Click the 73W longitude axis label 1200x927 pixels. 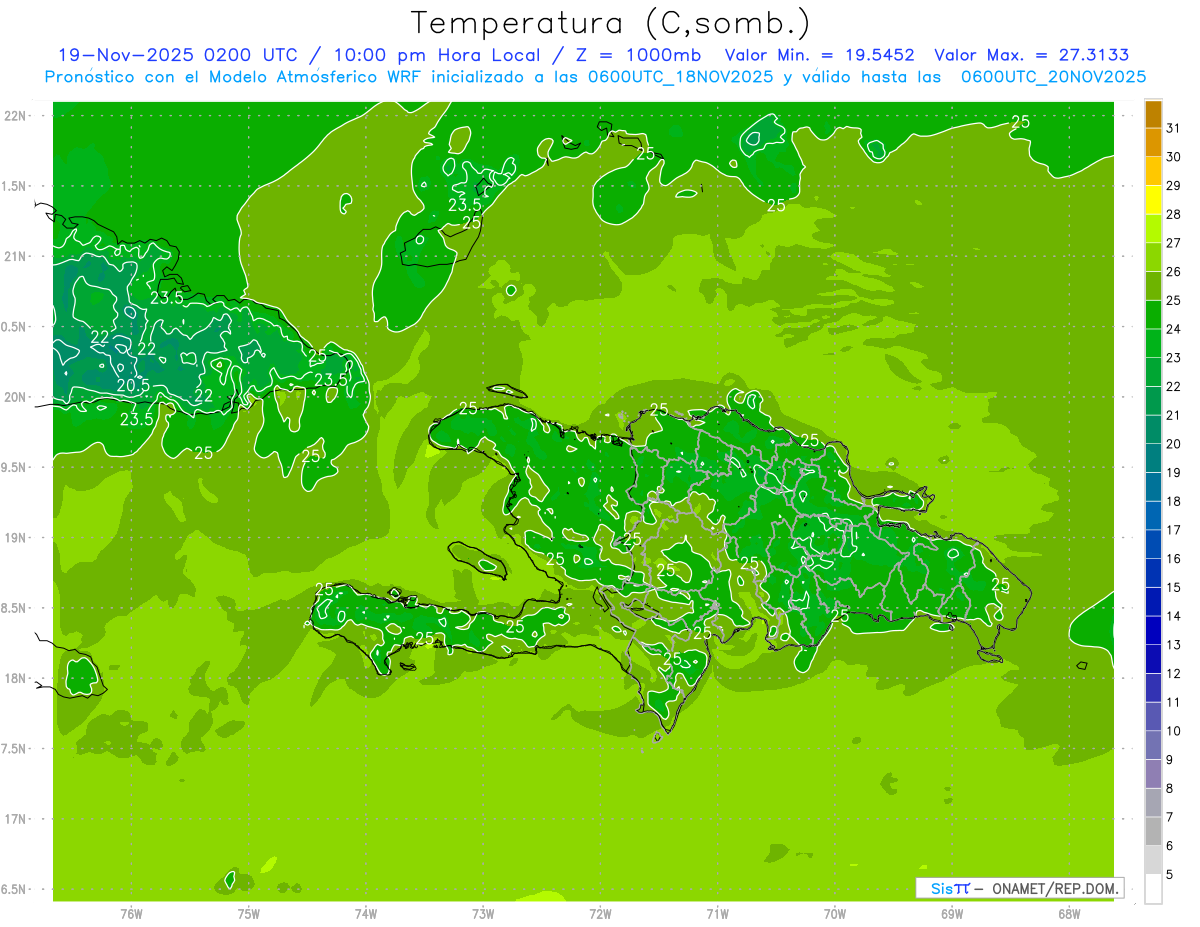pos(483,913)
